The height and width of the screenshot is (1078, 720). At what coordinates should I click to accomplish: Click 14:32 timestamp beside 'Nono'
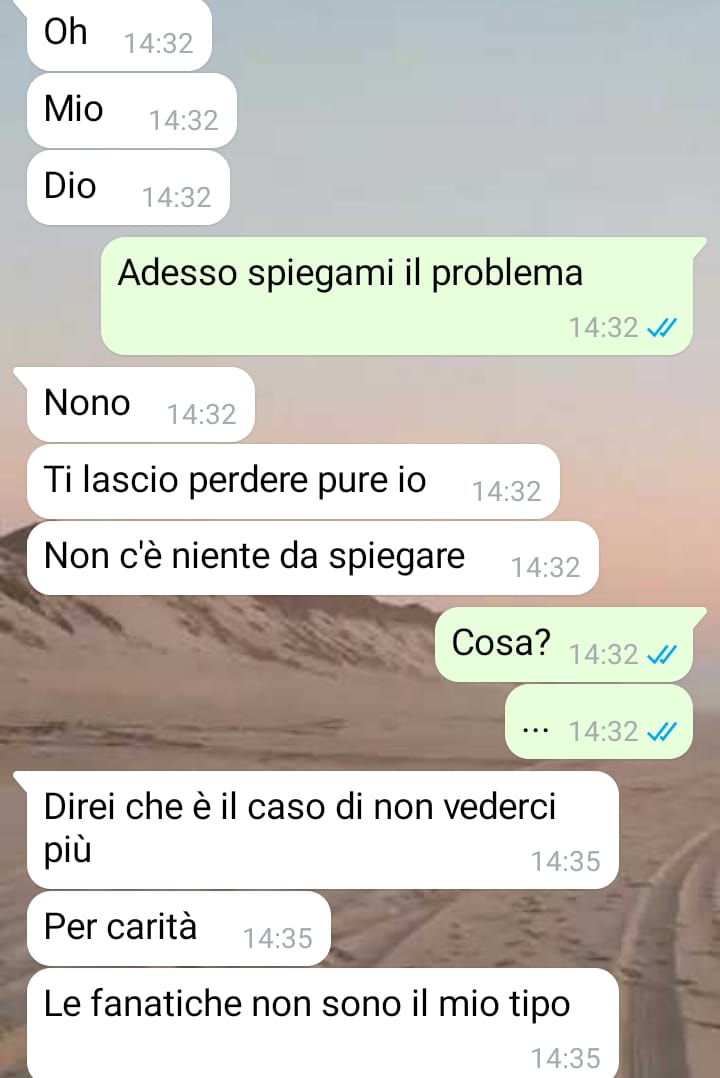click(201, 414)
